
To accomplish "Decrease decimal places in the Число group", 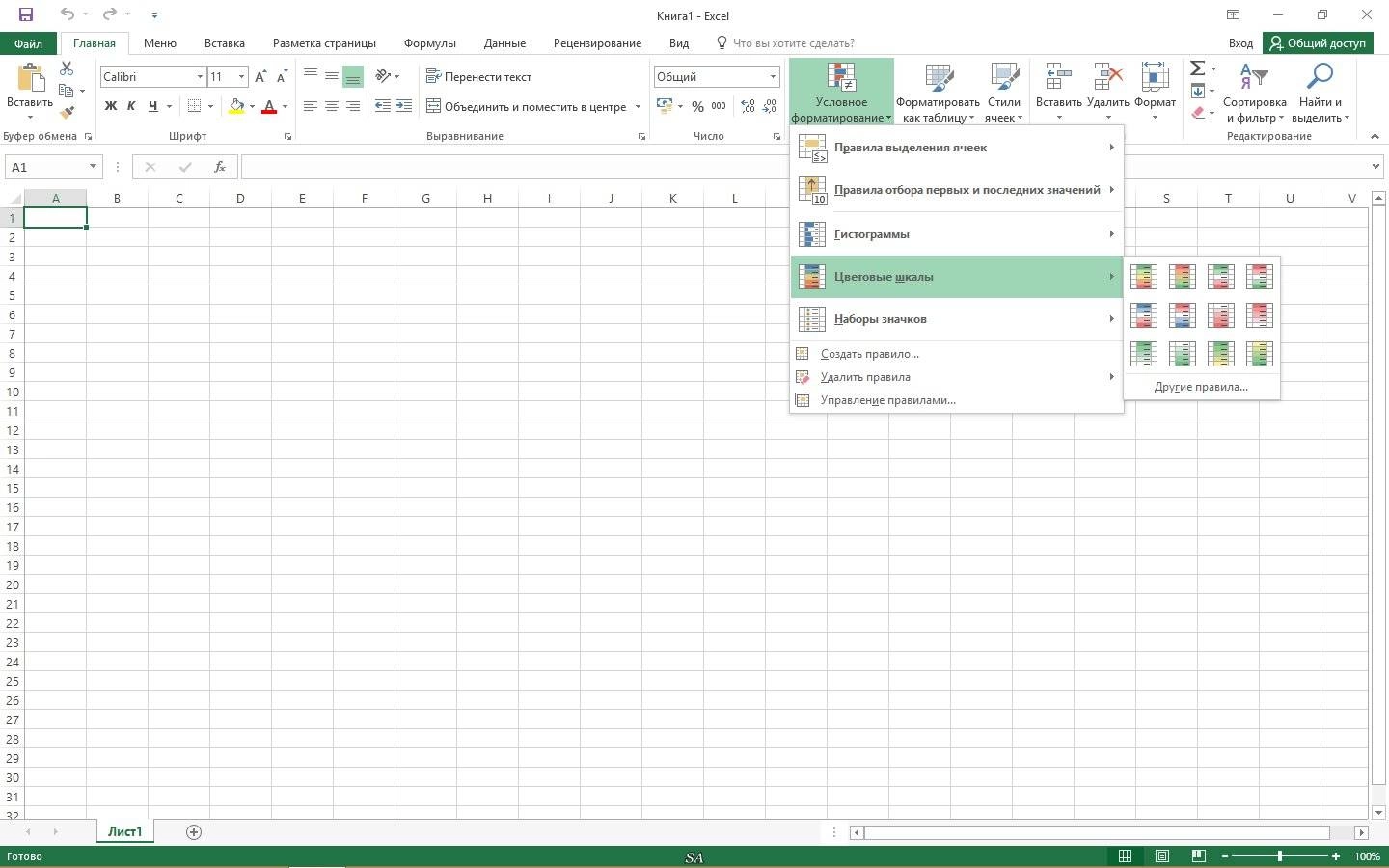I will click(769, 106).
